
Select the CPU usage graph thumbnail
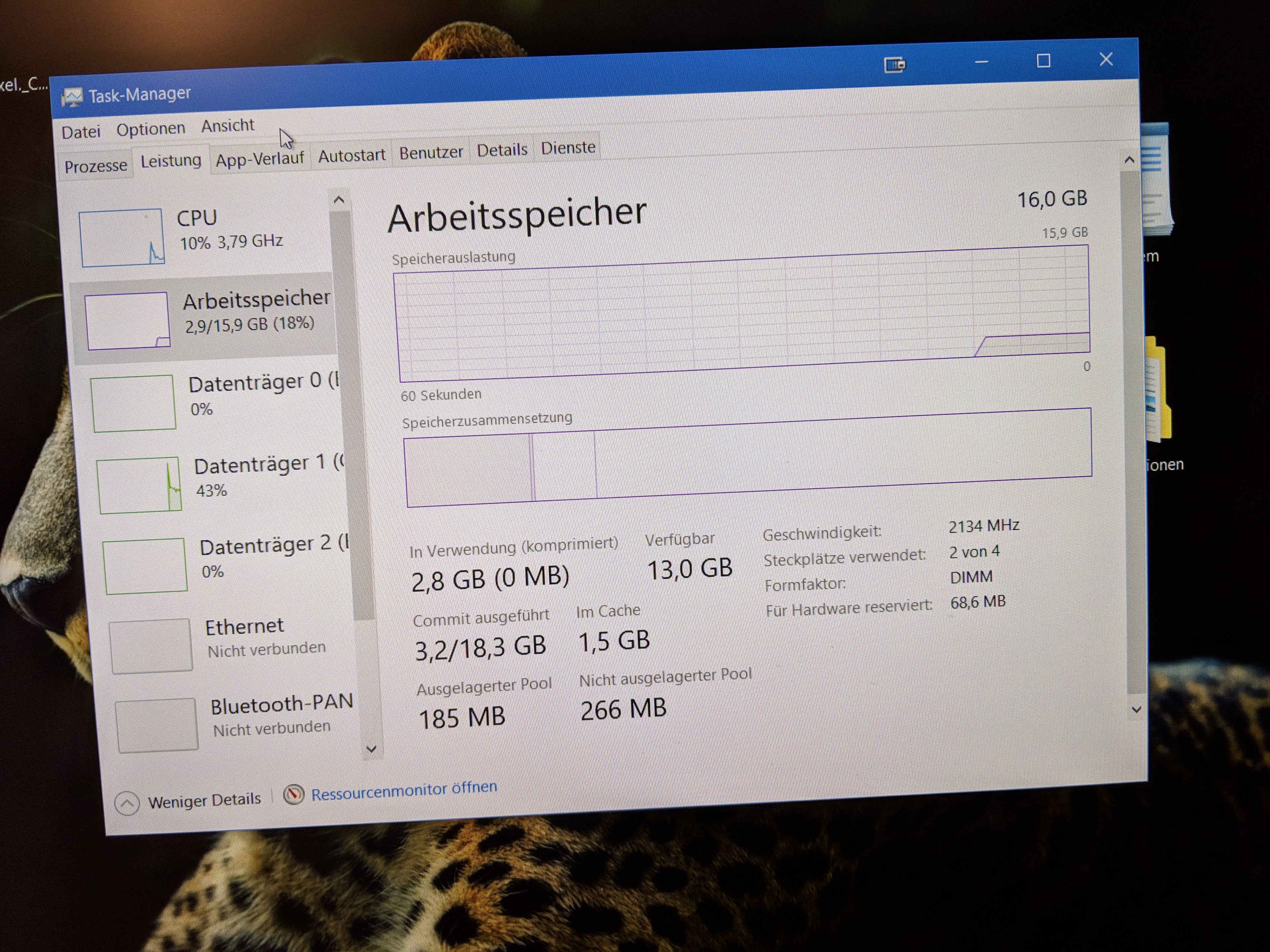pyautogui.click(x=122, y=238)
